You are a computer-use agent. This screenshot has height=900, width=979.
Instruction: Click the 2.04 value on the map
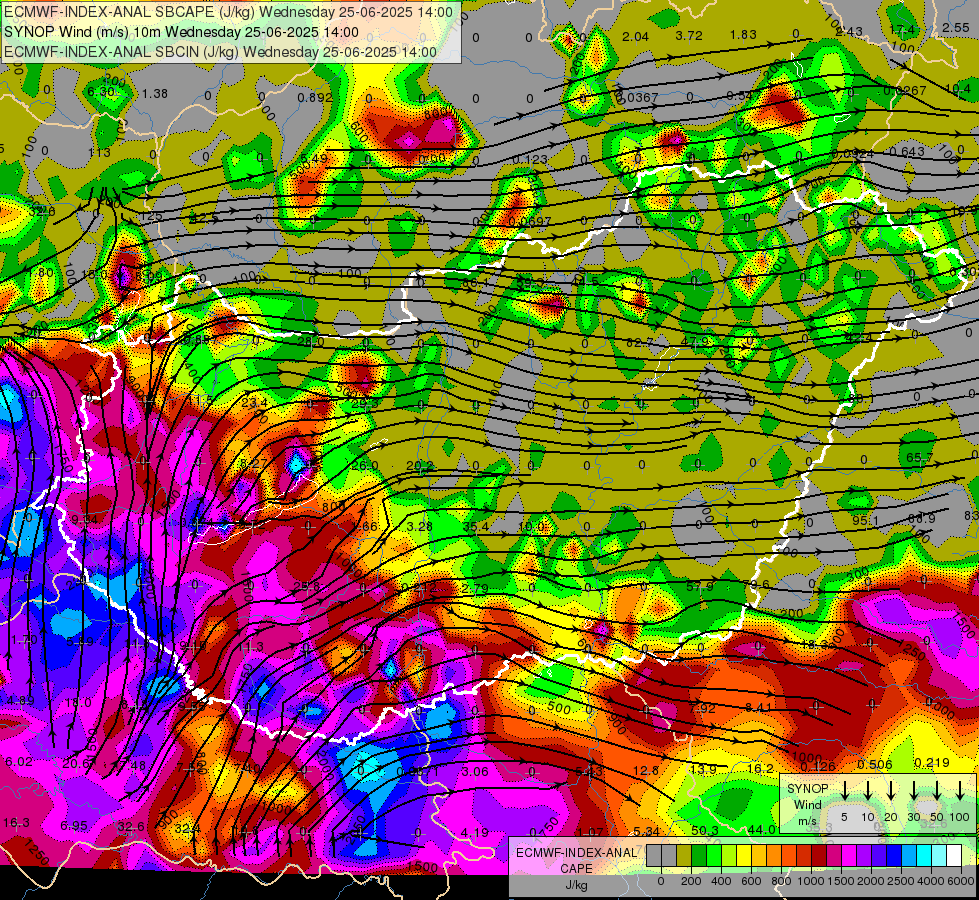[x=636, y=37]
